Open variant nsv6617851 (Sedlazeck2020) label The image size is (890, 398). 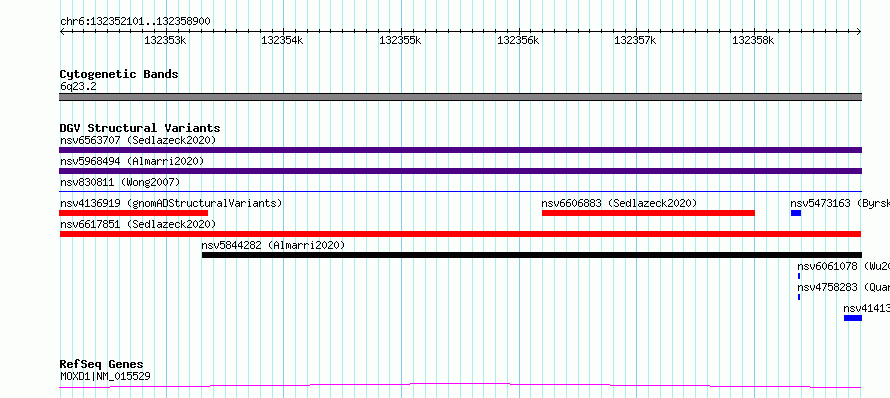[x=138, y=224]
